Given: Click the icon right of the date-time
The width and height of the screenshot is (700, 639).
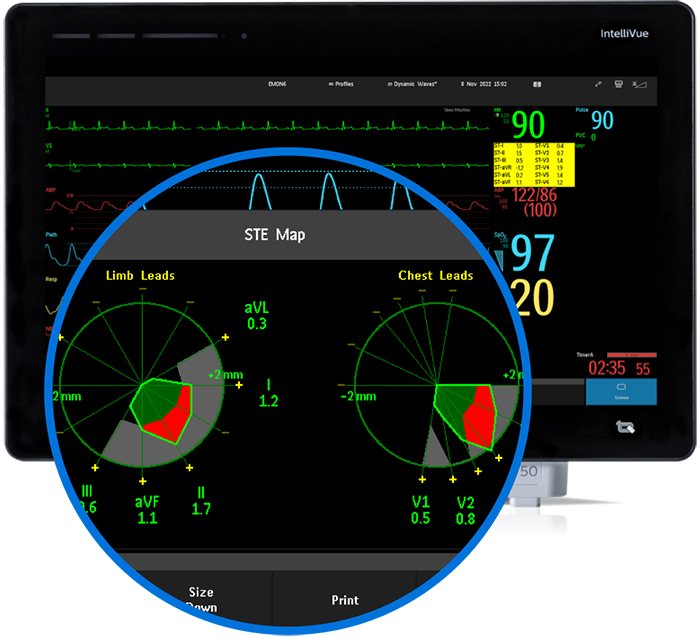Looking at the screenshot, I should pyautogui.click(x=537, y=85).
